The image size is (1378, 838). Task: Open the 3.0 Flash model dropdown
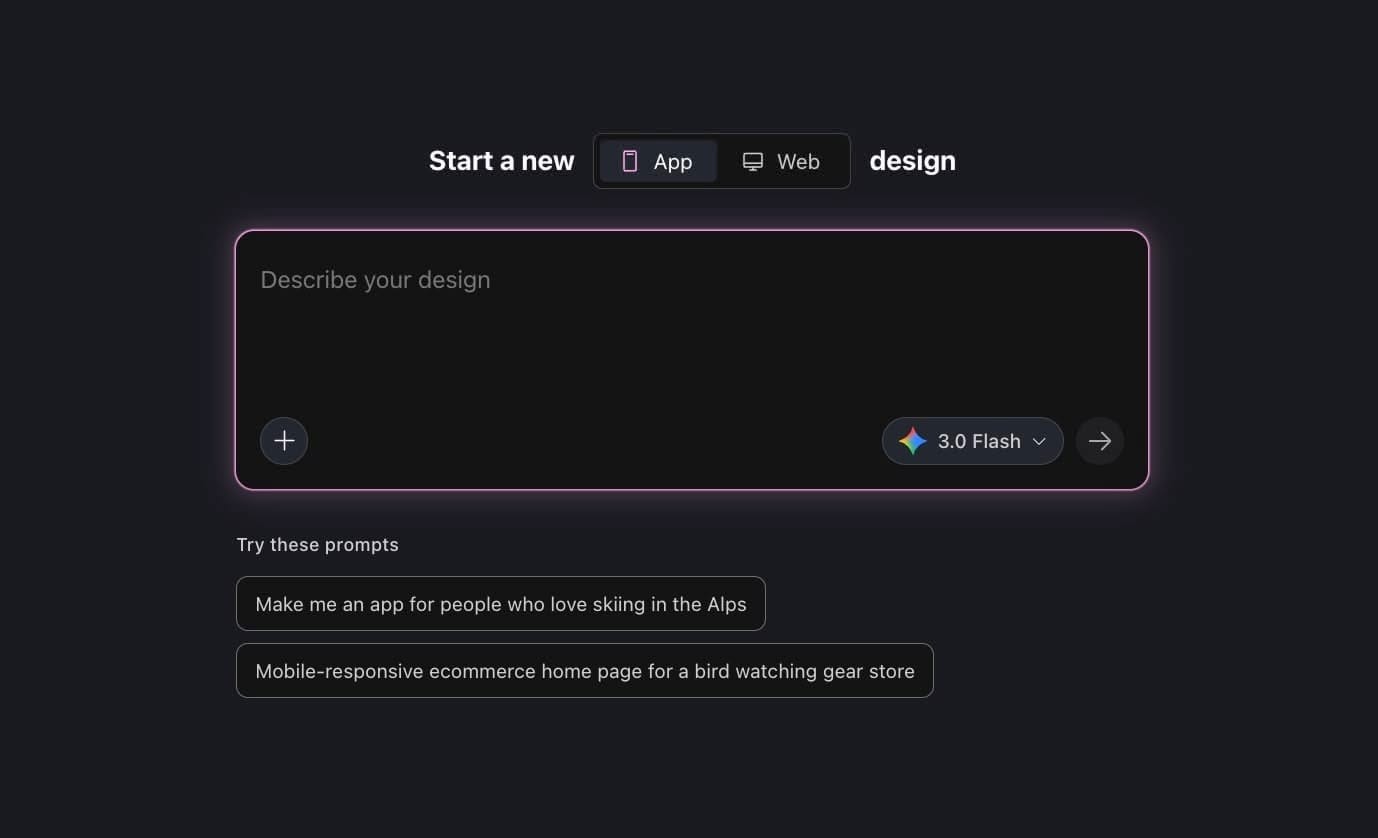pos(972,441)
